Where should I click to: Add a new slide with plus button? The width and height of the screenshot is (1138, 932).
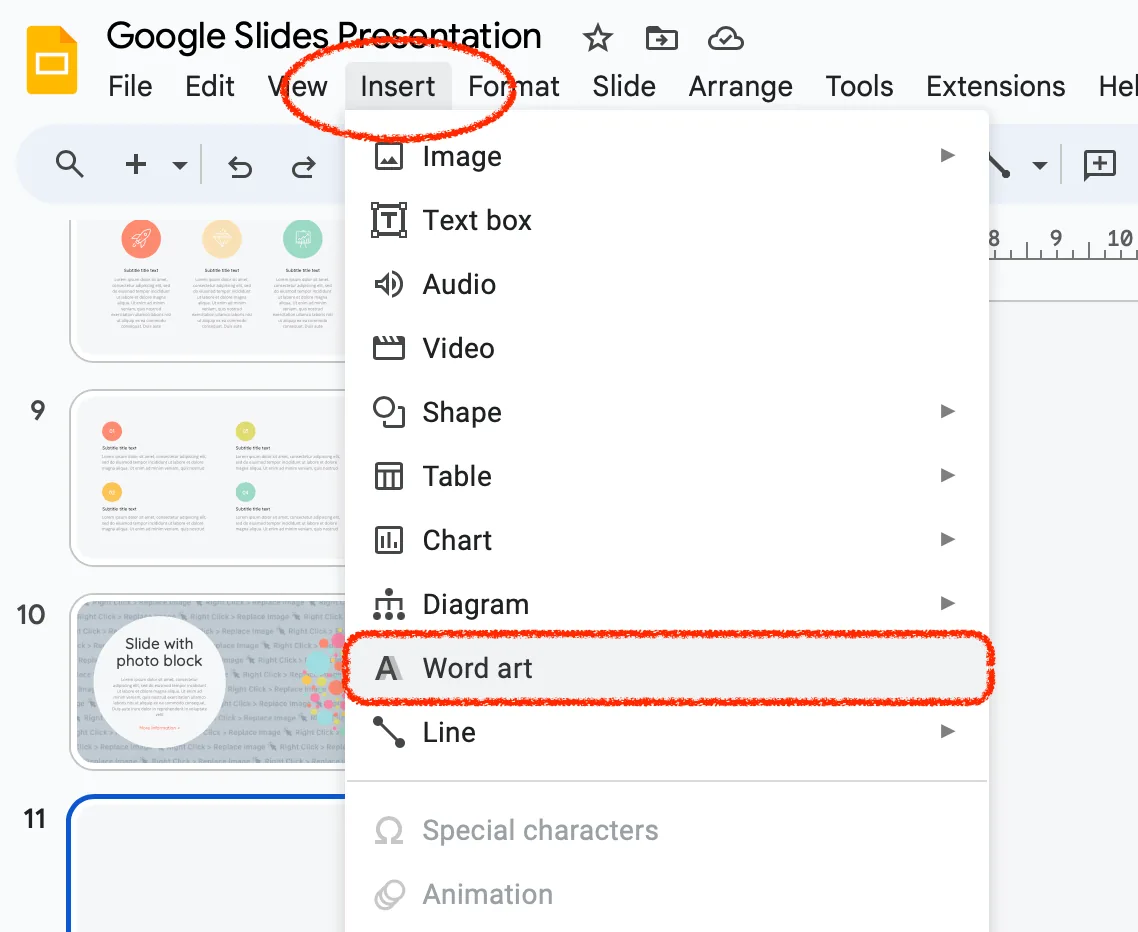(x=136, y=165)
